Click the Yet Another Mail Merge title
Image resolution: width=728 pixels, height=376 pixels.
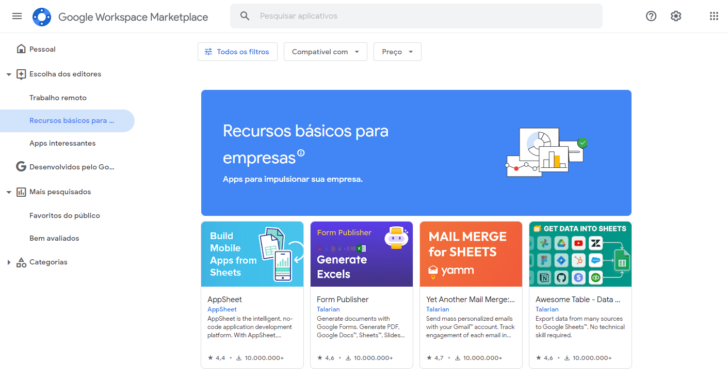[x=470, y=299]
